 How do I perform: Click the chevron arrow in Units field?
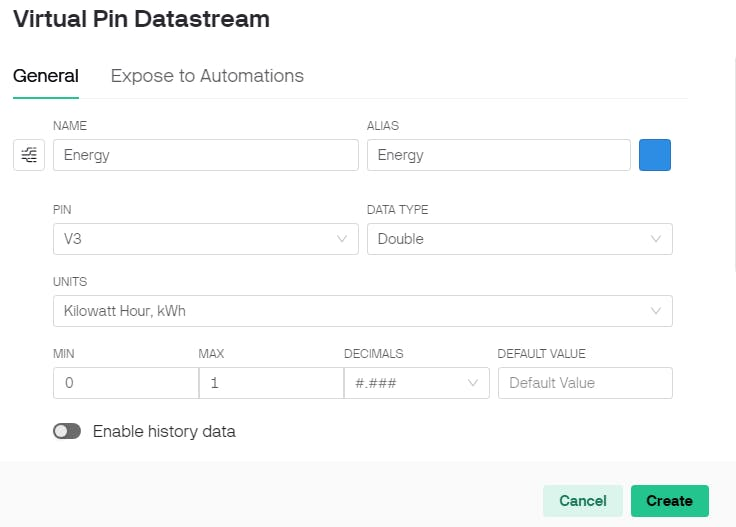(656, 311)
